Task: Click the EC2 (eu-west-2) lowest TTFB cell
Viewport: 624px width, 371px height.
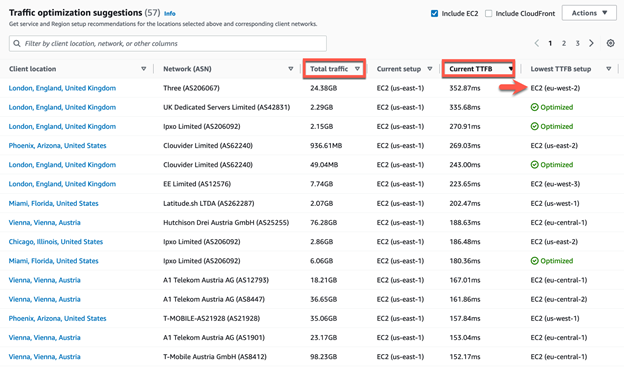Action: point(555,88)
